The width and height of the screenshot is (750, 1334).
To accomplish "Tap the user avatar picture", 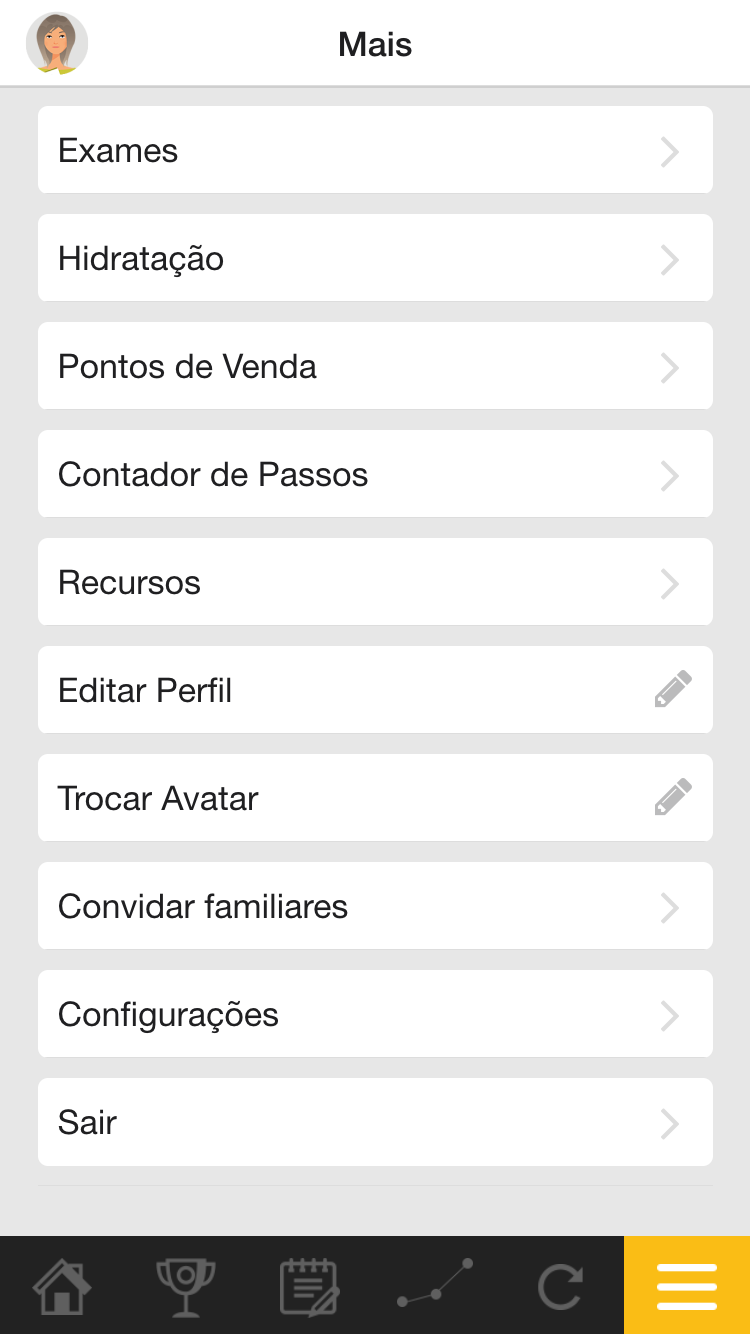I will pyautogui.click(x=57, y=44).
